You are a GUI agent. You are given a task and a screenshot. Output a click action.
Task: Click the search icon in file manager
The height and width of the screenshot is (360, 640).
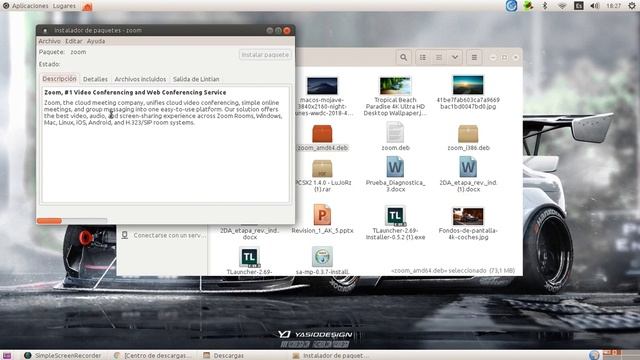(x=403, y=58)
